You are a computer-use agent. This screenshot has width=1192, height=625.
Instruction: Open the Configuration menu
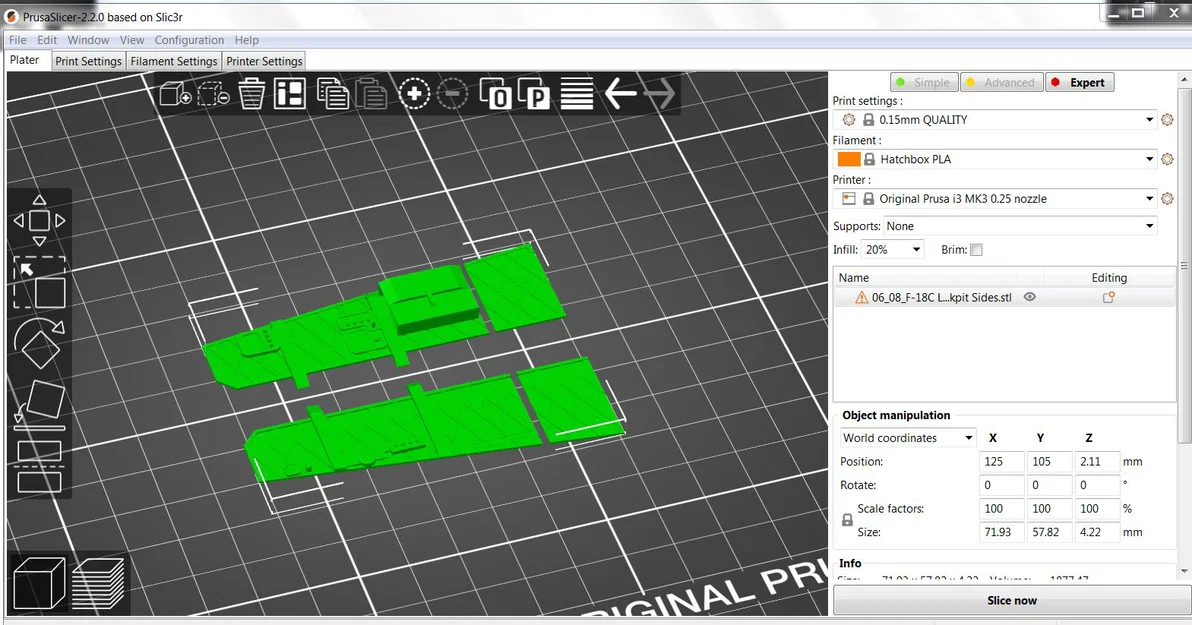click(189, 40)
